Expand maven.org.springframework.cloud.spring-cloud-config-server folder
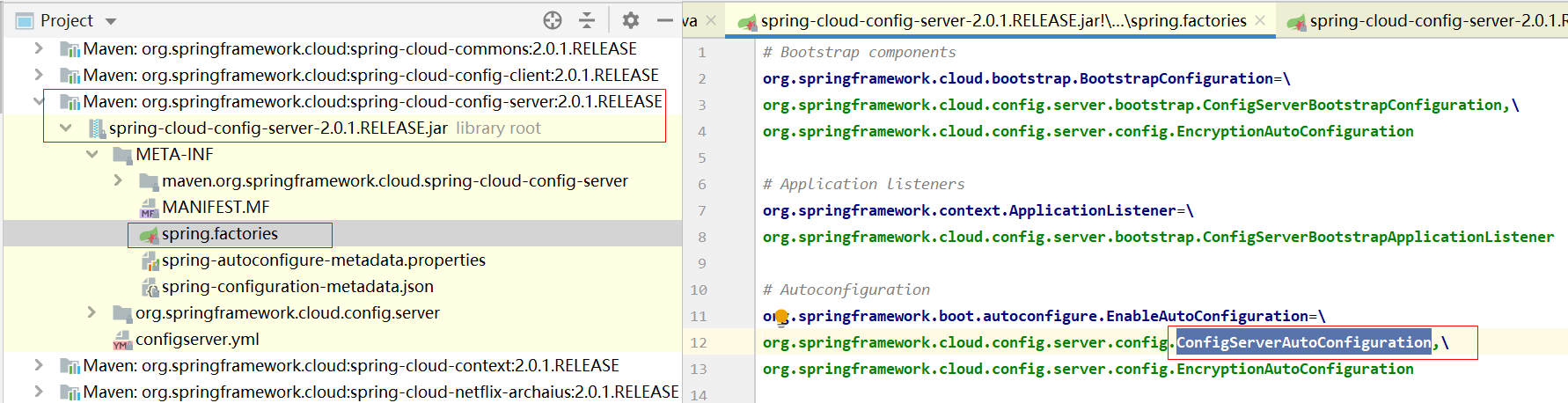This screenshot has width=1568, height=403. pos(118,180)
